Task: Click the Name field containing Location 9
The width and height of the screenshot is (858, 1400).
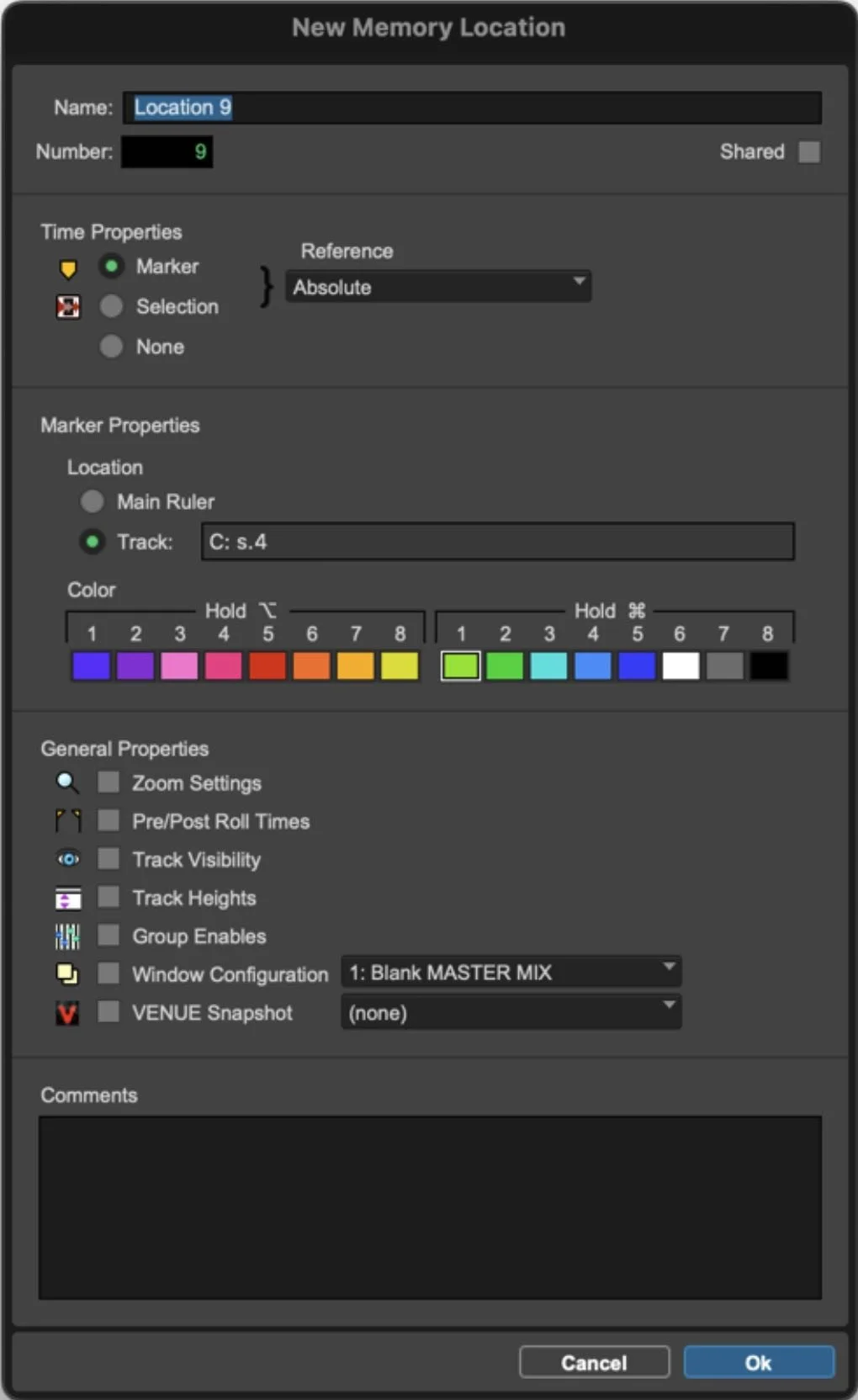Action: tap(472, 108)
